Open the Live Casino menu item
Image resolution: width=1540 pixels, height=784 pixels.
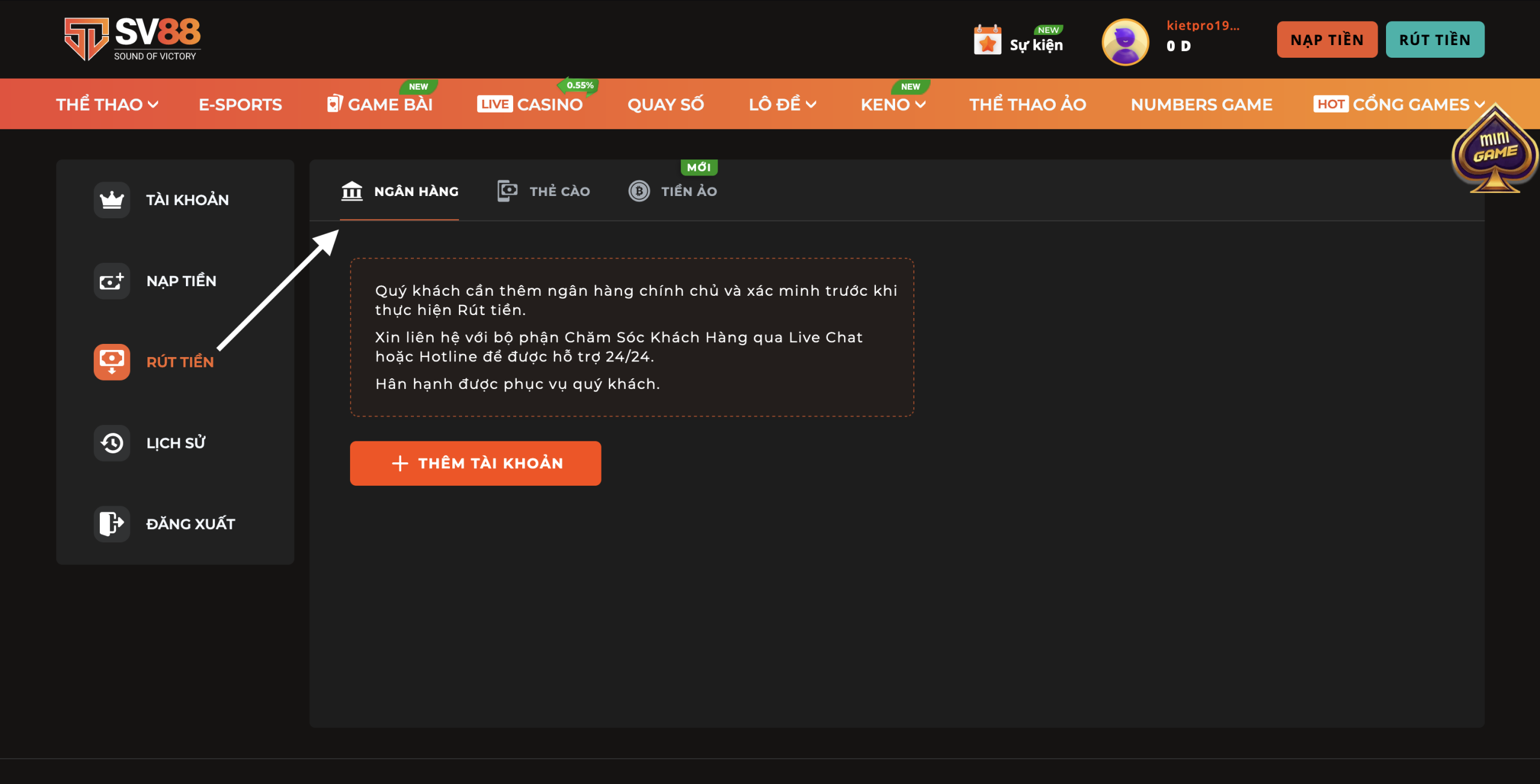(530, 105)
